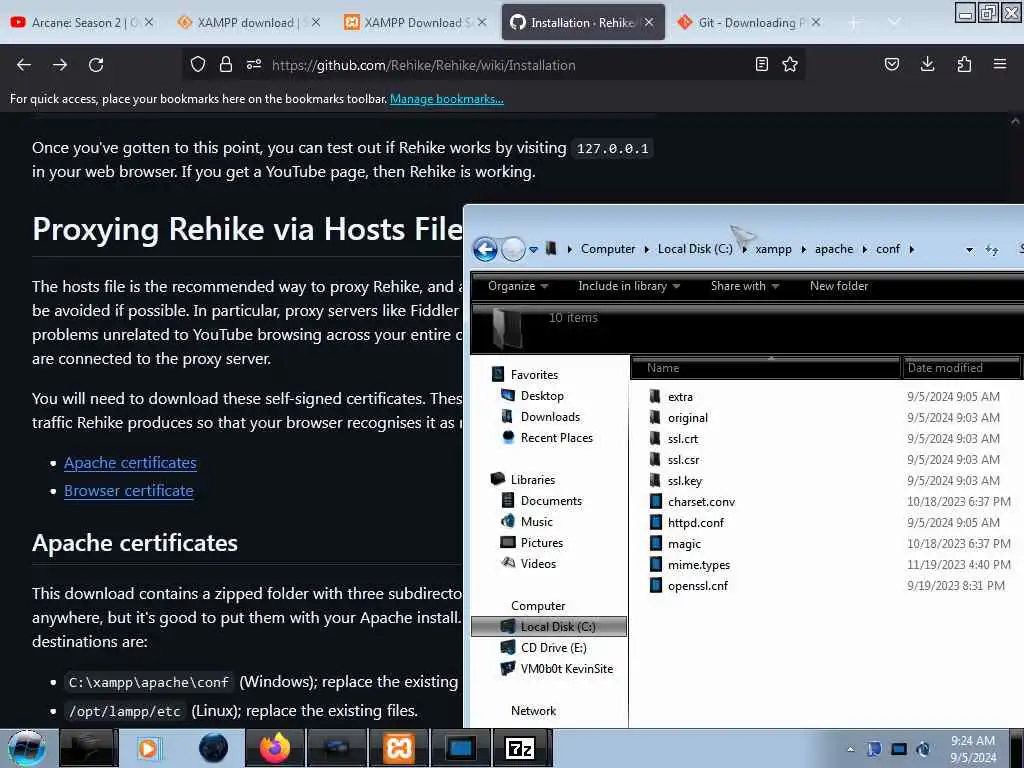Open the Organize menu

(x=518, y=286)
